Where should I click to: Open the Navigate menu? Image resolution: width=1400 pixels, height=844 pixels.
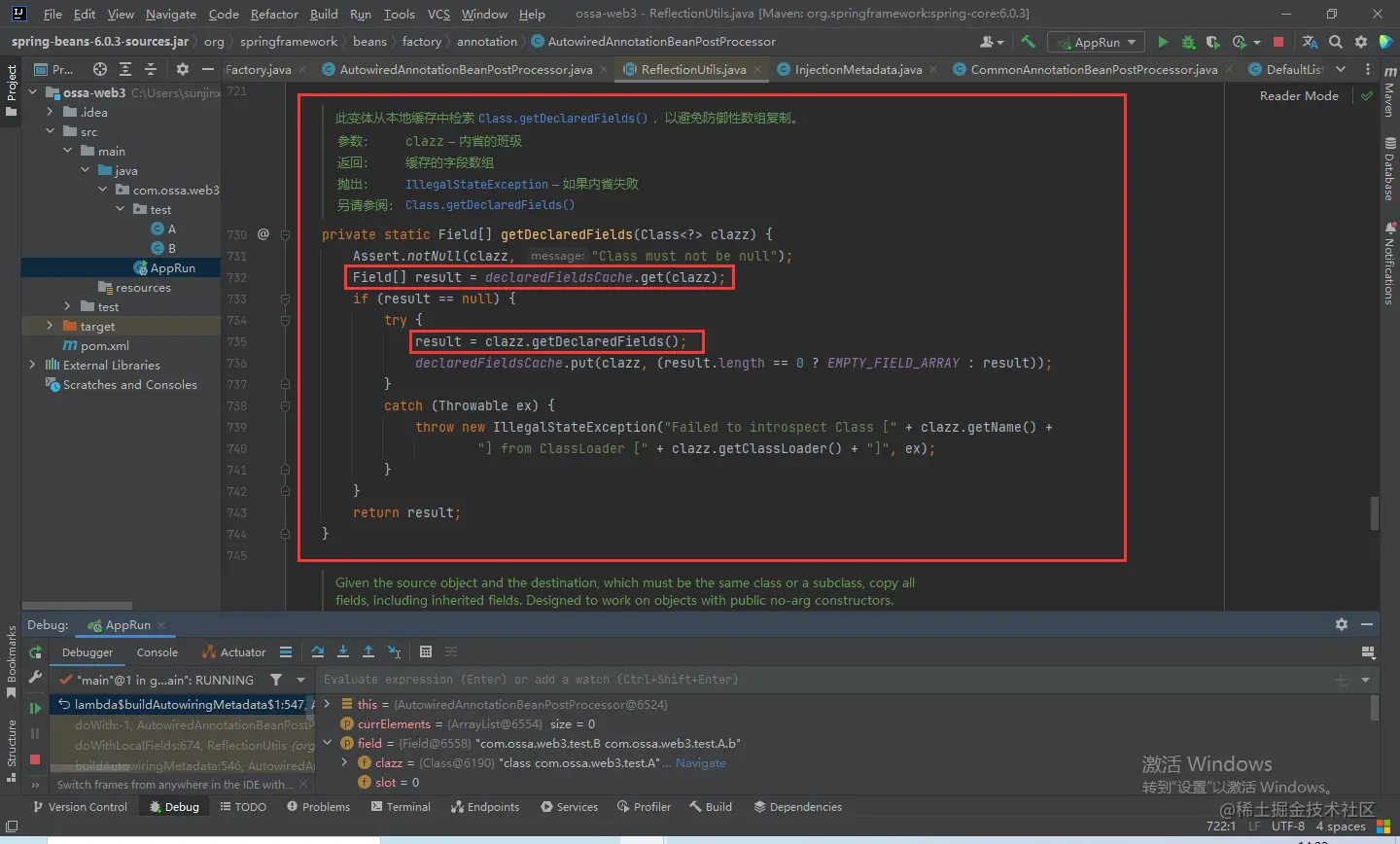tap(171, 14)
